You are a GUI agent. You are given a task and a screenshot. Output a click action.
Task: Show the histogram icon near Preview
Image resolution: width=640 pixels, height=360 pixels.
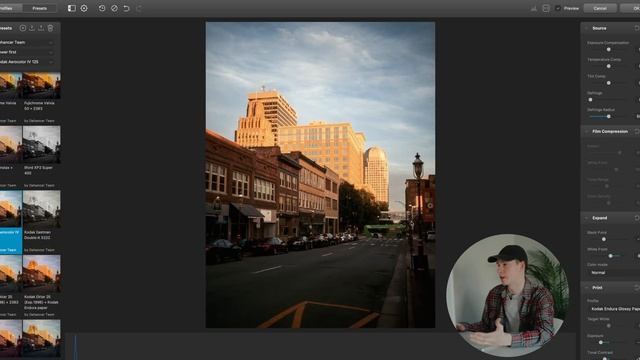tap(533, 8)
